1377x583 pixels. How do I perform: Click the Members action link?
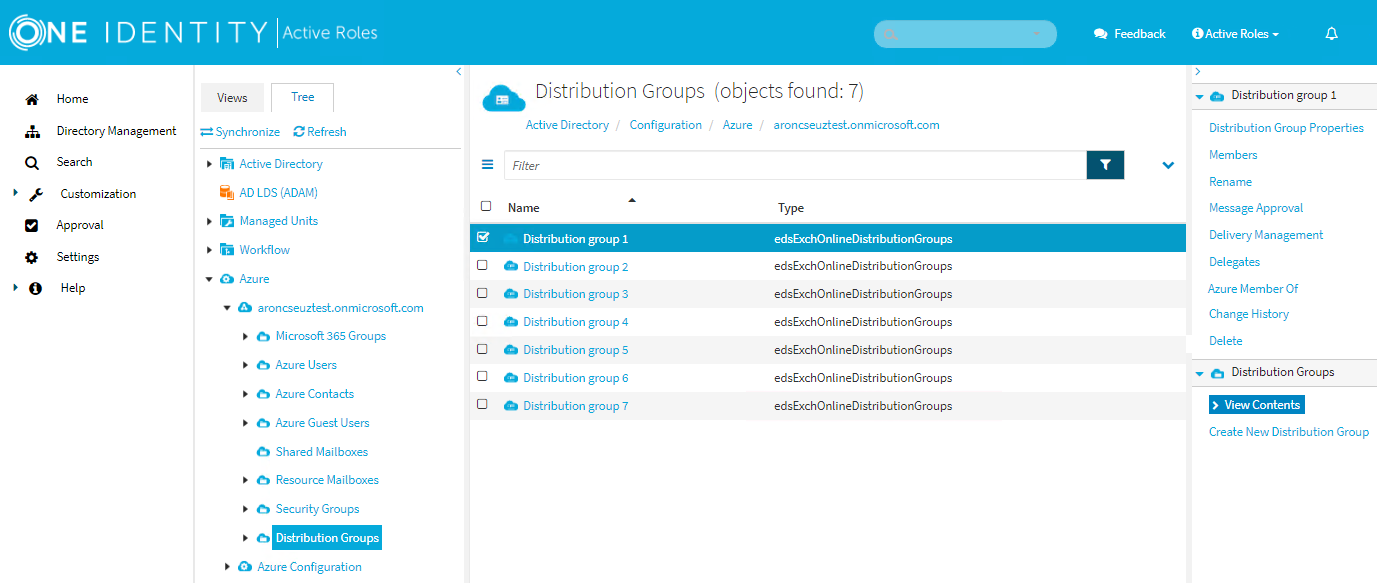(x=1233, y=155)
